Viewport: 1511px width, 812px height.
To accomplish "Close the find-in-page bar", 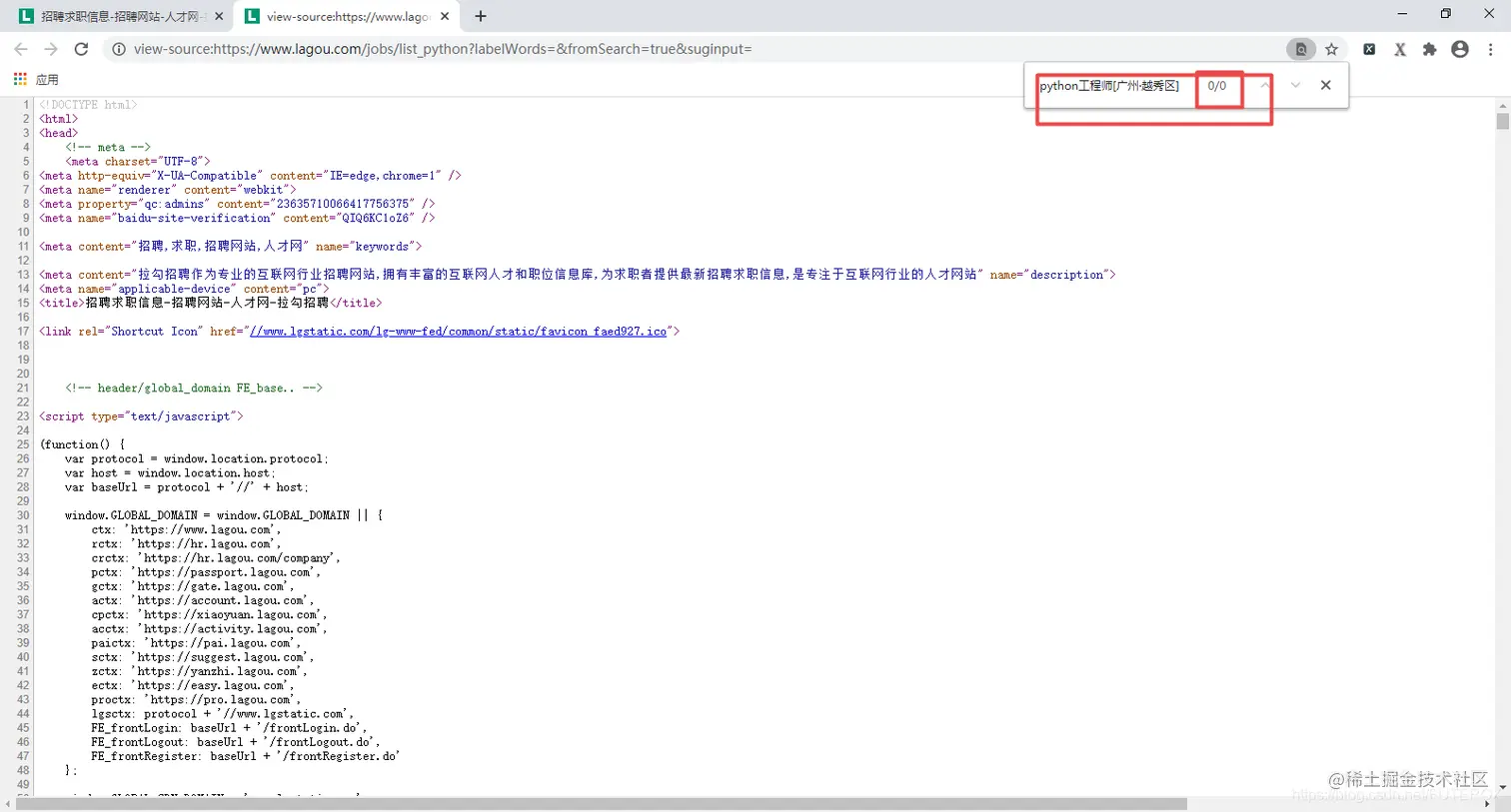I will (1325, 85).
